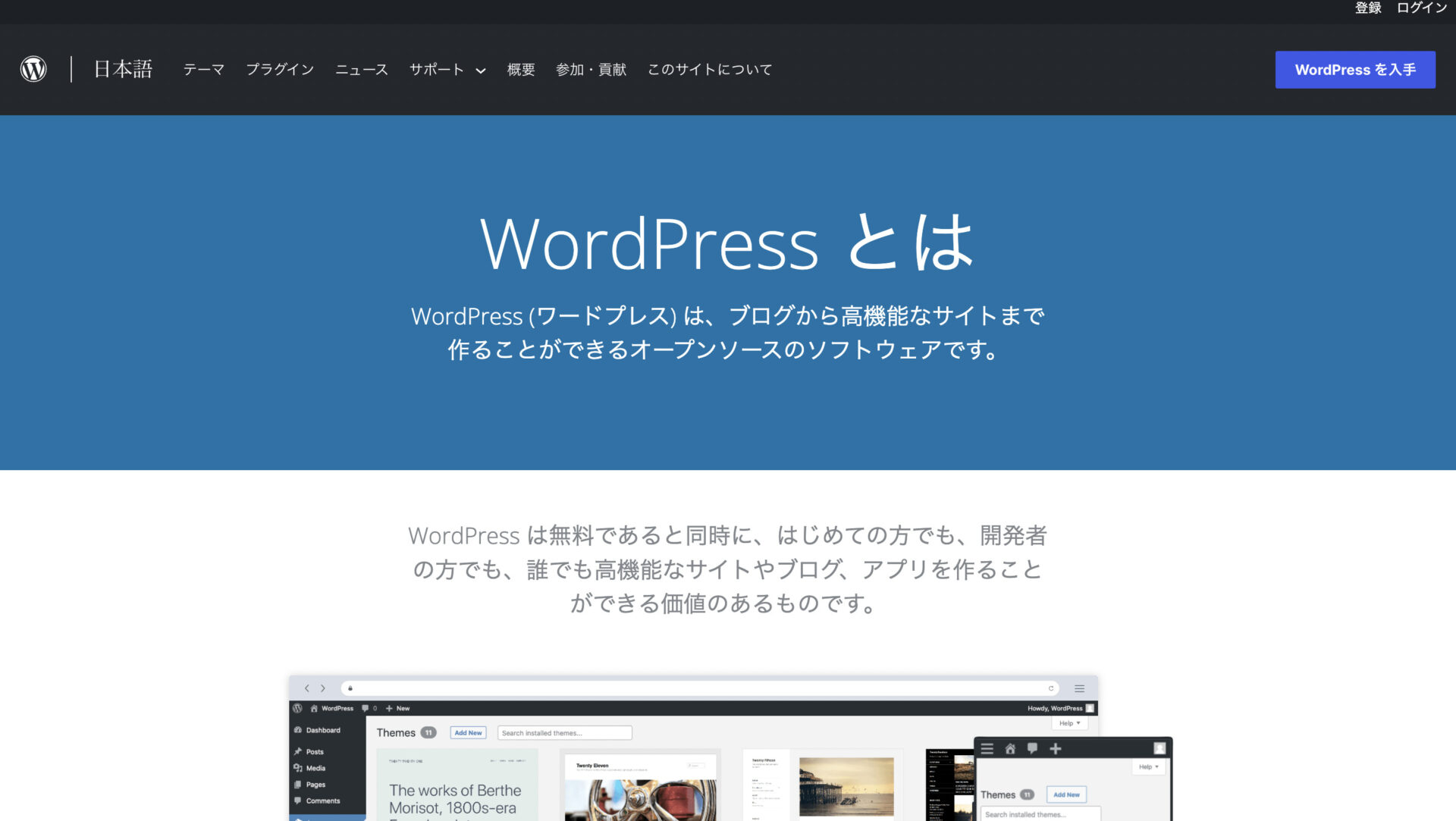Open the Help dropdown in desktop dashboard
Viewport: 1456px width, 821px height.
tap(1070, 723)
